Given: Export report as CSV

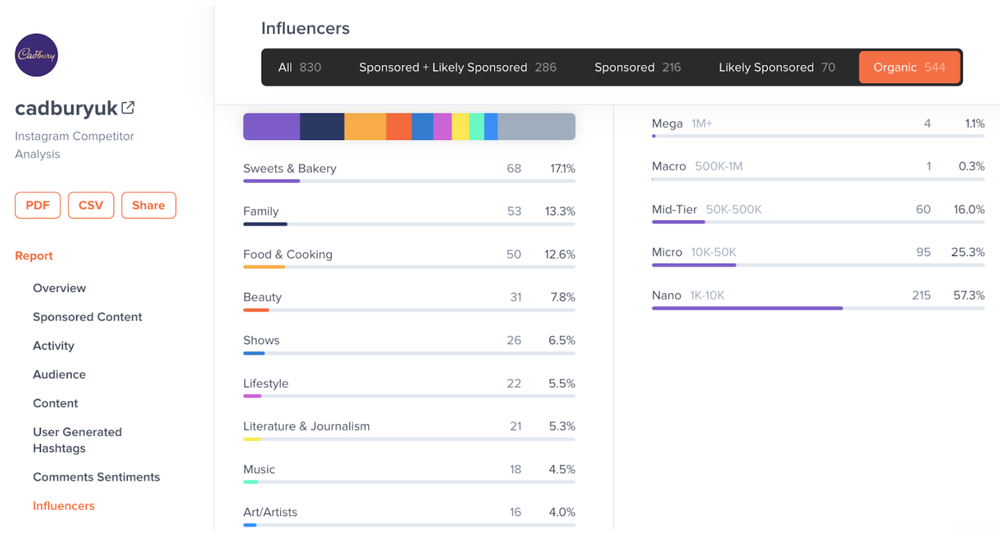Looking at the screenshot, I should point(91,205).
